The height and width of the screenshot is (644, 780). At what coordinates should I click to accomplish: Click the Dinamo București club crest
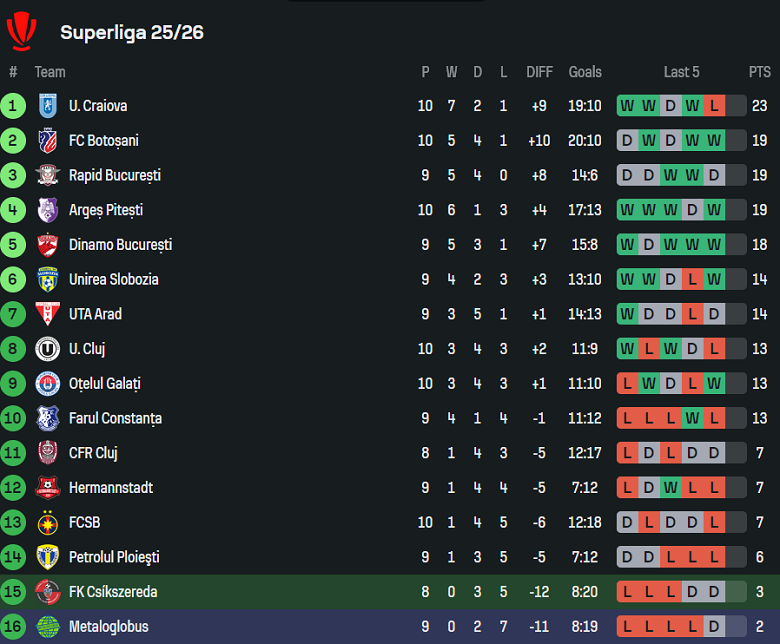[47, 245]
